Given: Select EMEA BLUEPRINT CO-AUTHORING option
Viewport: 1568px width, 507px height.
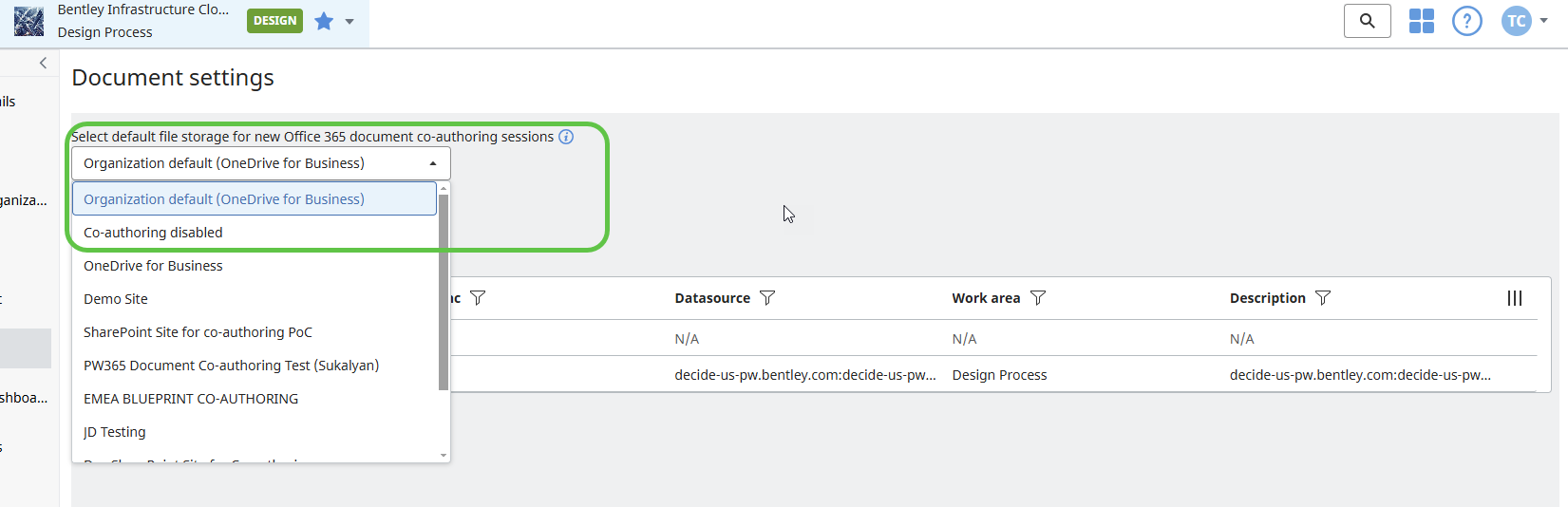Looking at the screenshot, I should coord(255,399).
